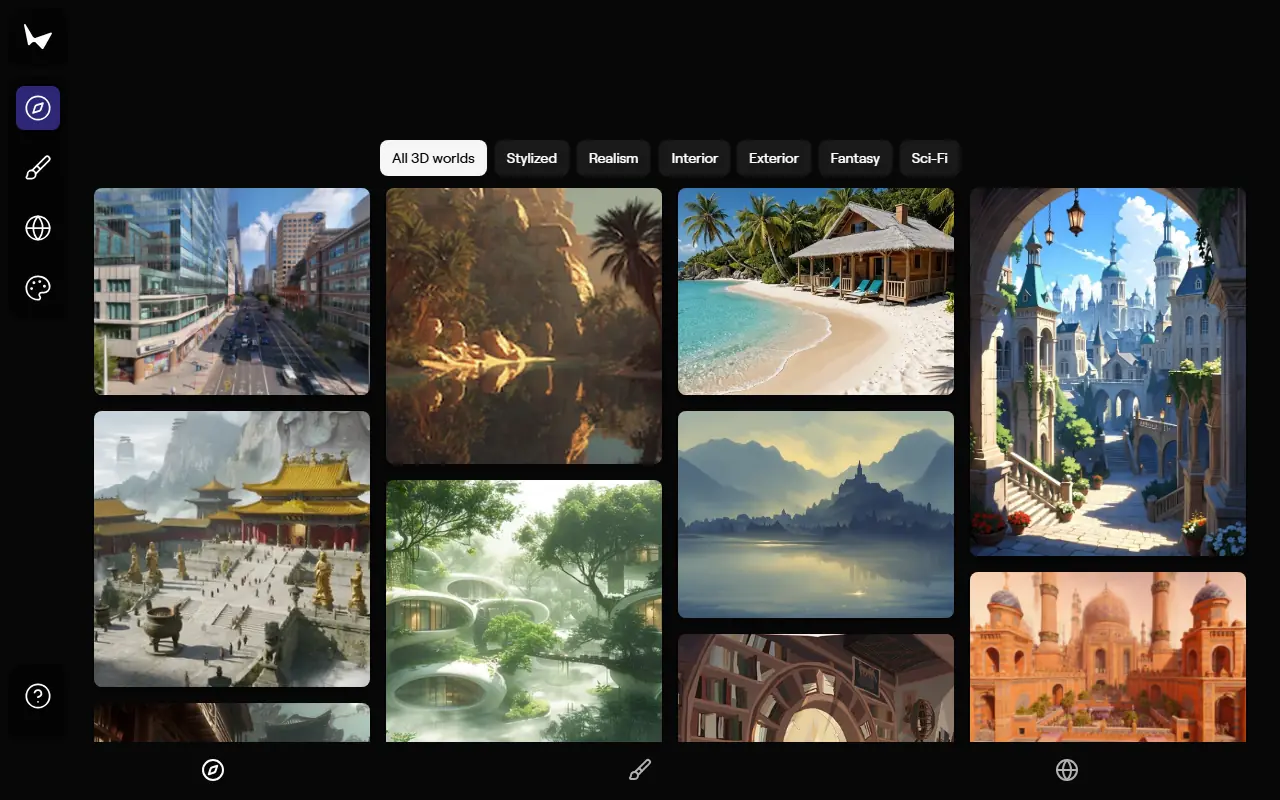Click the All 3D worlds filter

(433, 158)
